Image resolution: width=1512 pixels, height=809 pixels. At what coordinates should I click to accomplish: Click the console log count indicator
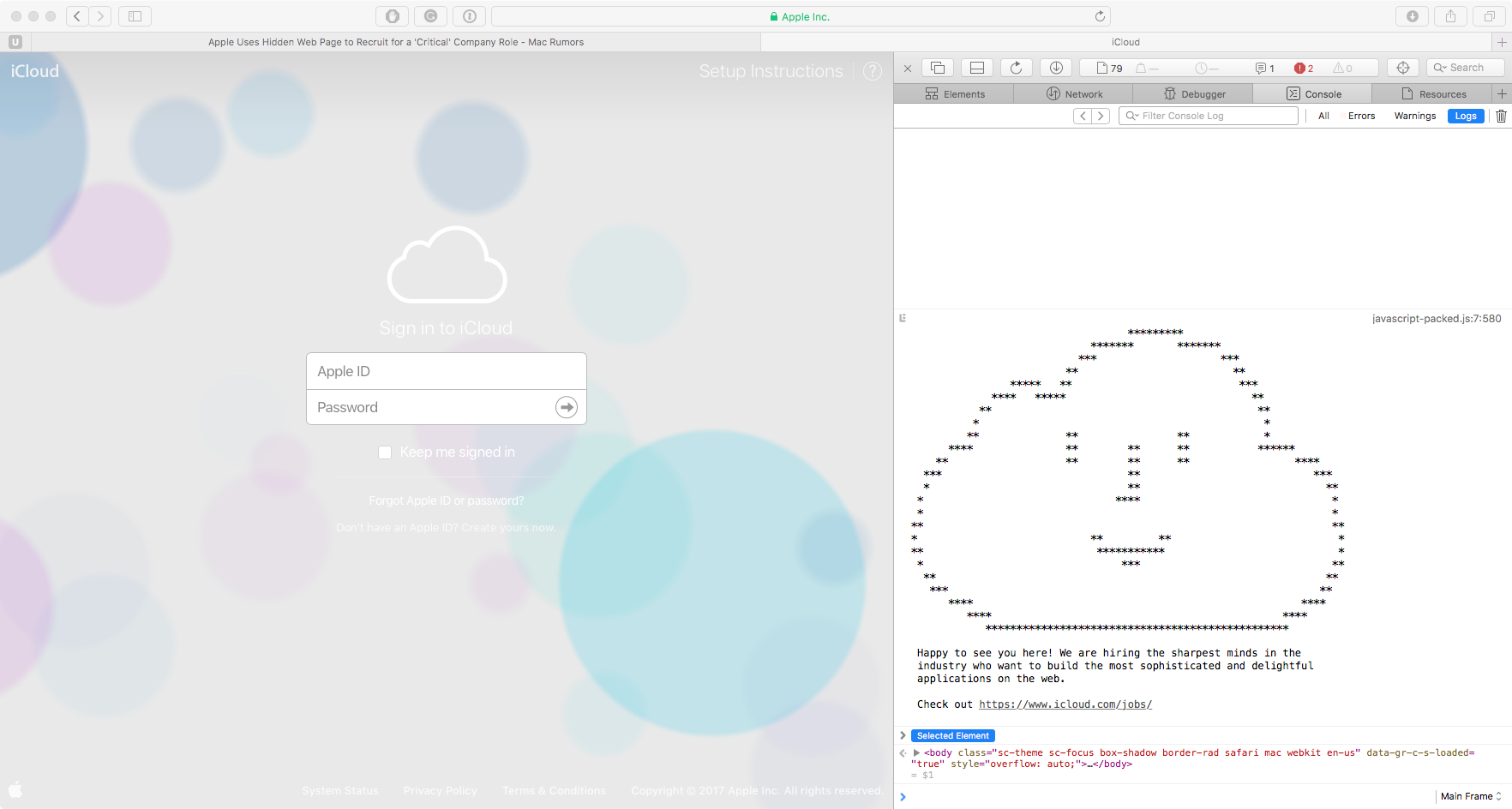coord(1265,69)
